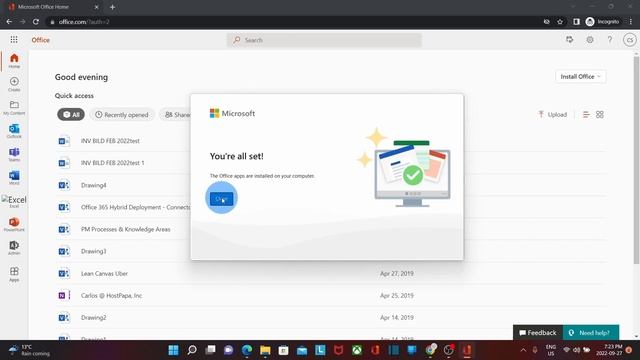Viewport: 640px width, 360px height.
Task: Open the help question mark icon
Action: [x=610, y=40]
